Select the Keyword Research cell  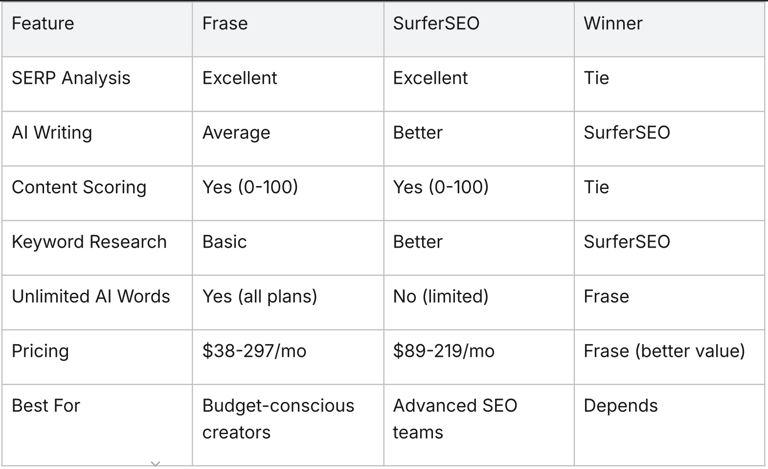(89, 242)
